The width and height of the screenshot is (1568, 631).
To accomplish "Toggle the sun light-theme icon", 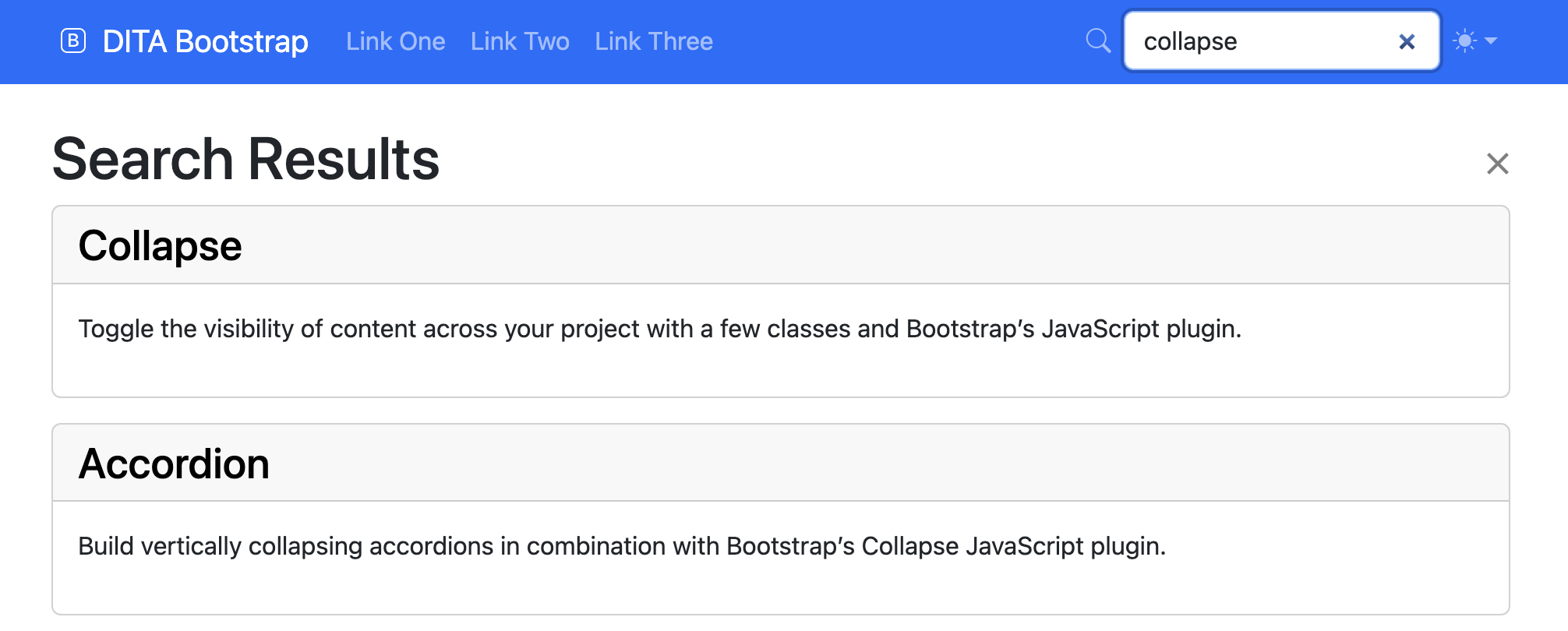I will [x=1465, y=41].
